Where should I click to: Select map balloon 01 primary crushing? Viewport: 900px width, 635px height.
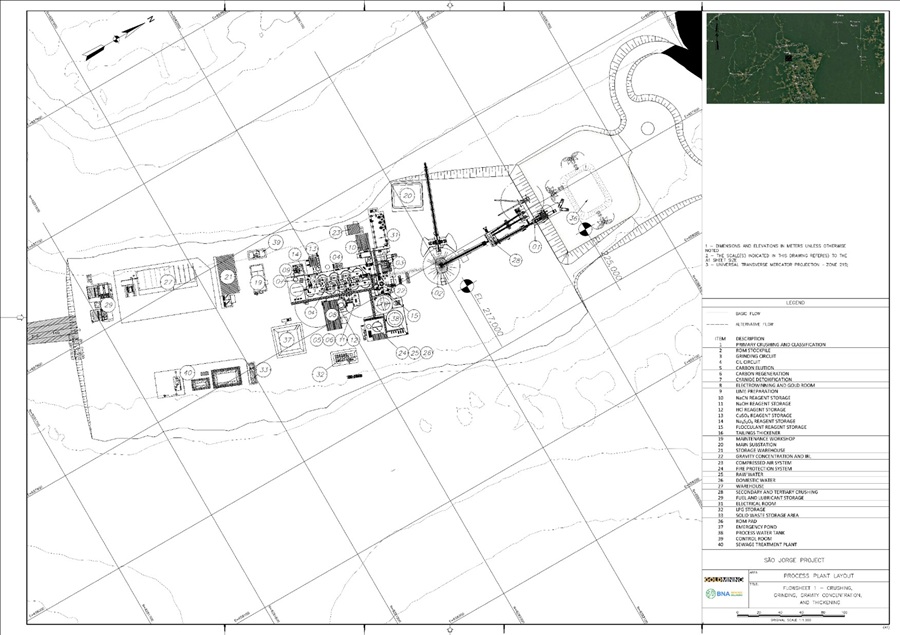tap(536, 247)
